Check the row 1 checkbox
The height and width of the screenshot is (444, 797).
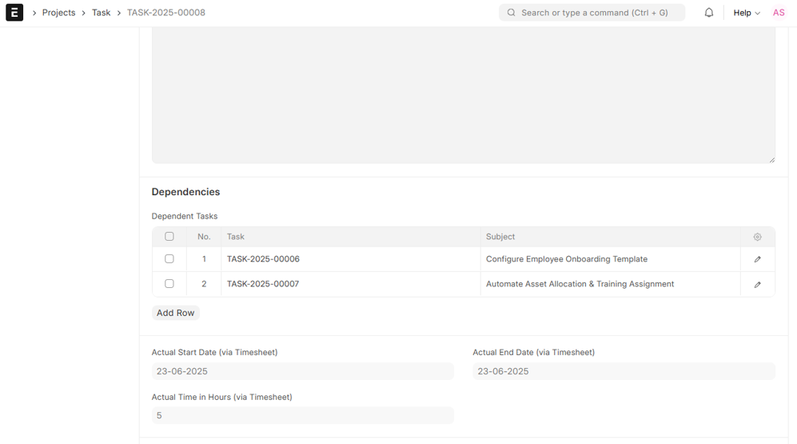click(x=169, y=259)
